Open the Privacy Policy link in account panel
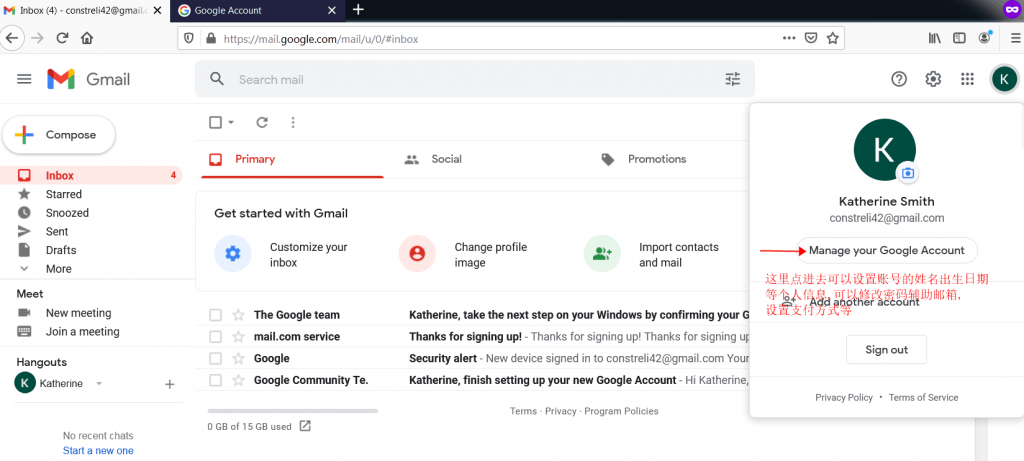The image size is (1024, 461). (x=844, y=398)
